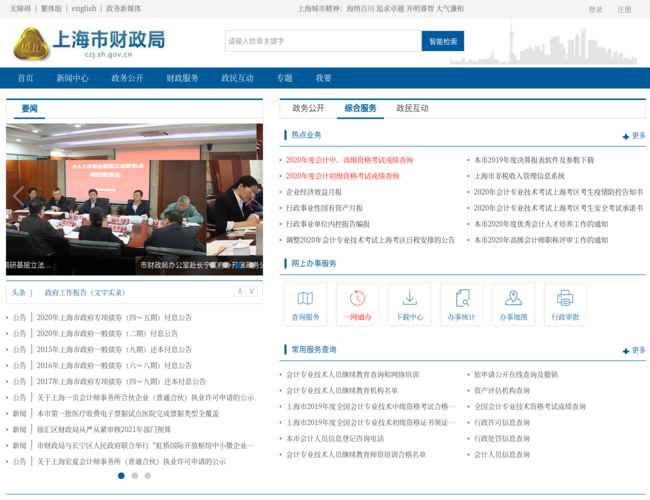Open the 办事地图 location pin icon
Viewport: 650px width, 500px height.
coord(513,298)
